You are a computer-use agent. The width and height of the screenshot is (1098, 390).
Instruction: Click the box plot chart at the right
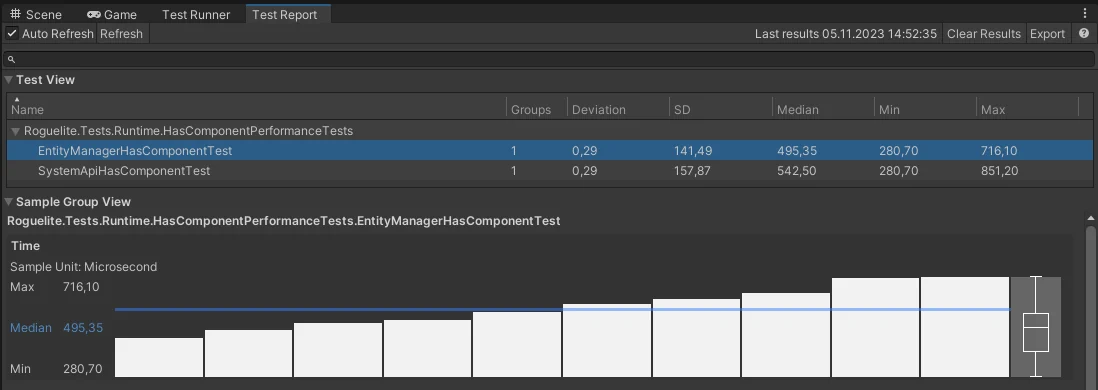coord(1036,327)
